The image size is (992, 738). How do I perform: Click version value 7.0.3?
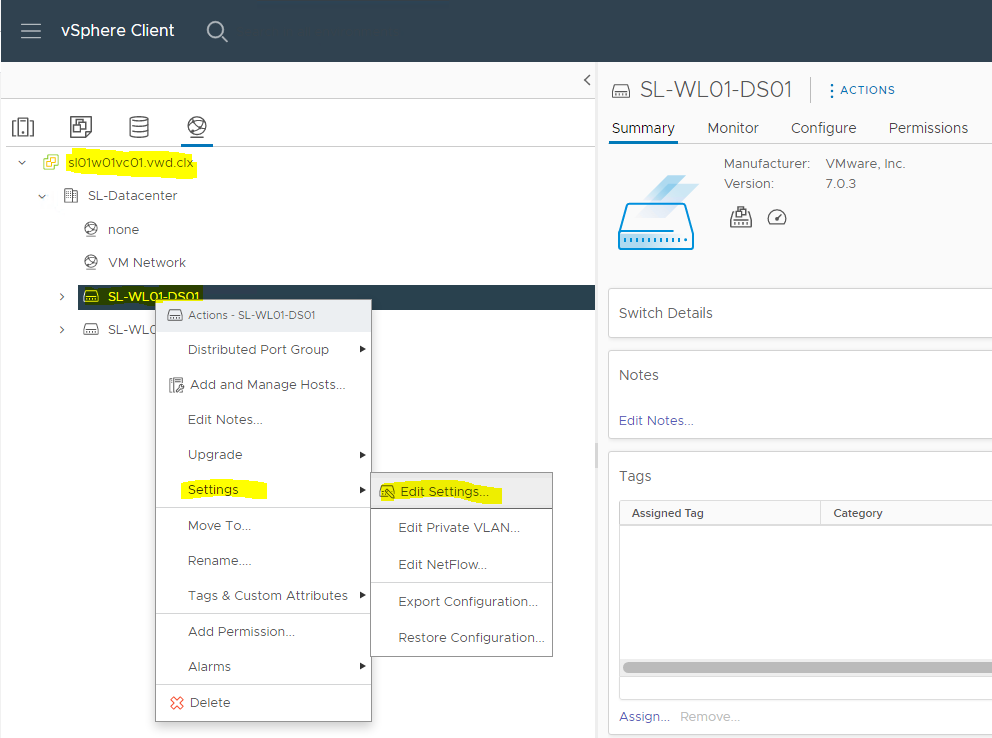click(840, 183)
